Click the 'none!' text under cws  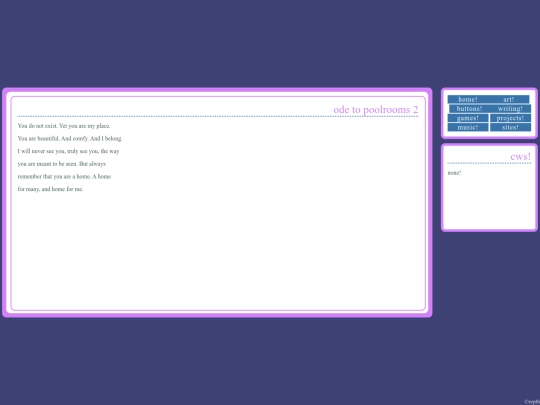coord(454,173)
